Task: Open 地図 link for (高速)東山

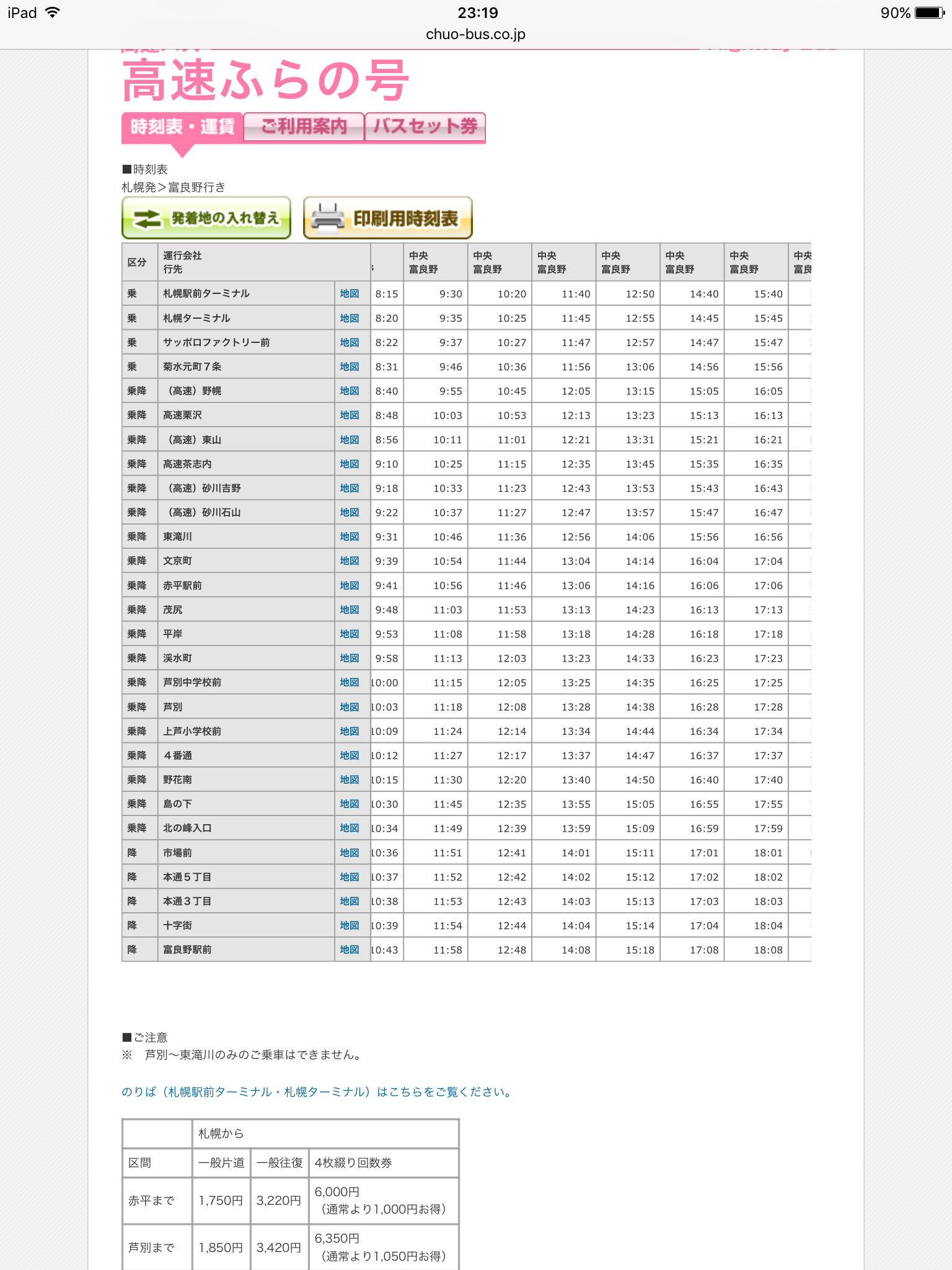Action: (x=350, y=440)
